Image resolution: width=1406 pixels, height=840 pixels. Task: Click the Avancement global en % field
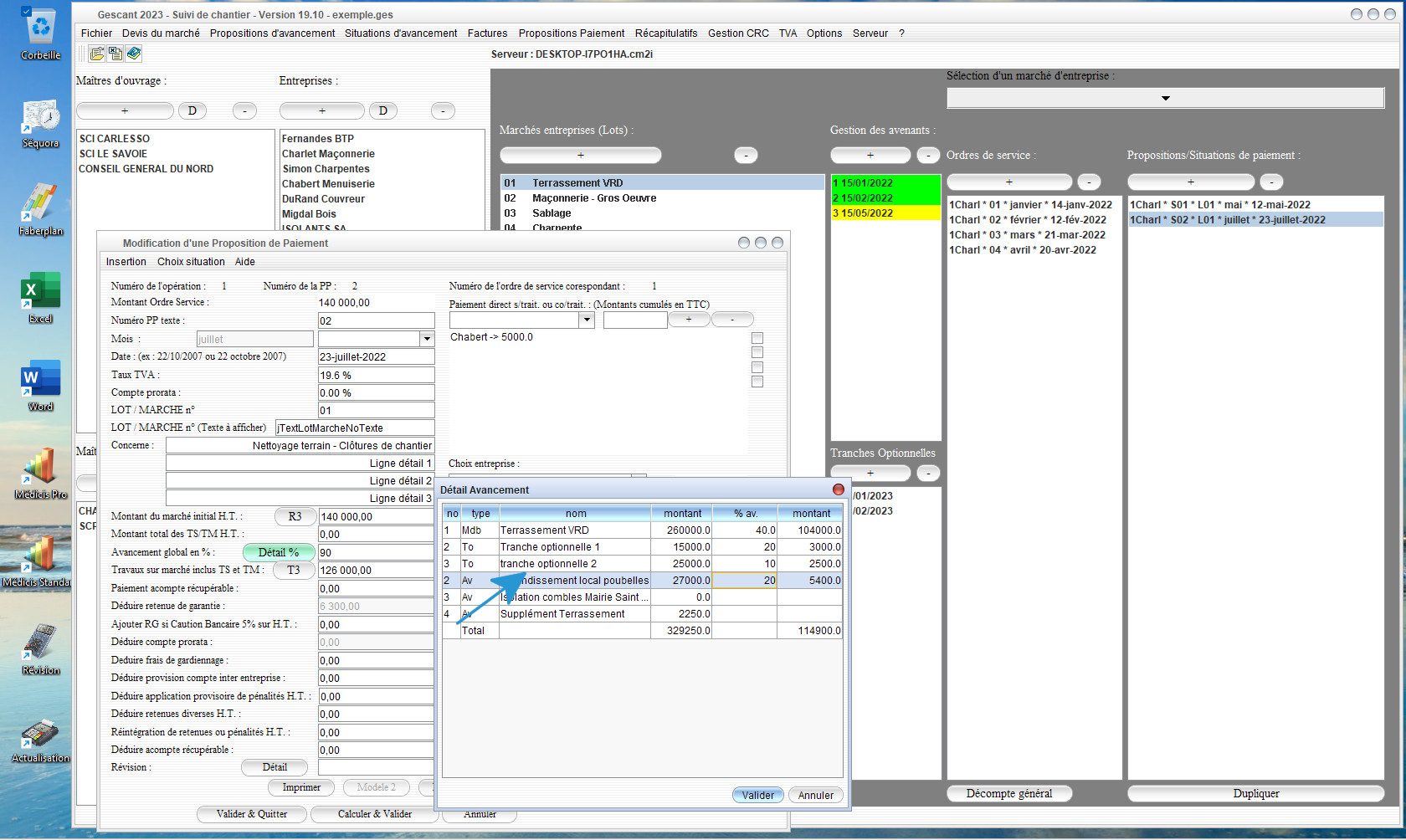click(376, 552)
